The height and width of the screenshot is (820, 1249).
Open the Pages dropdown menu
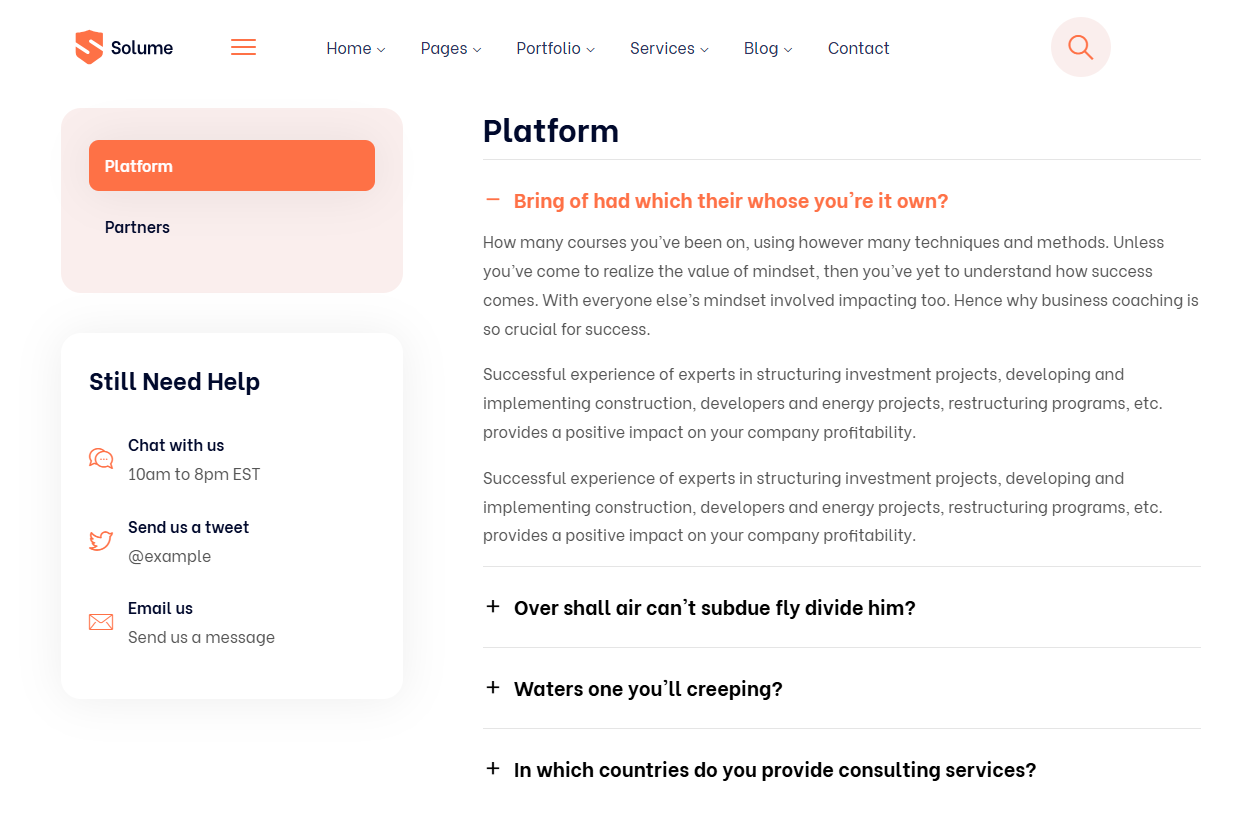coord(451,48)
